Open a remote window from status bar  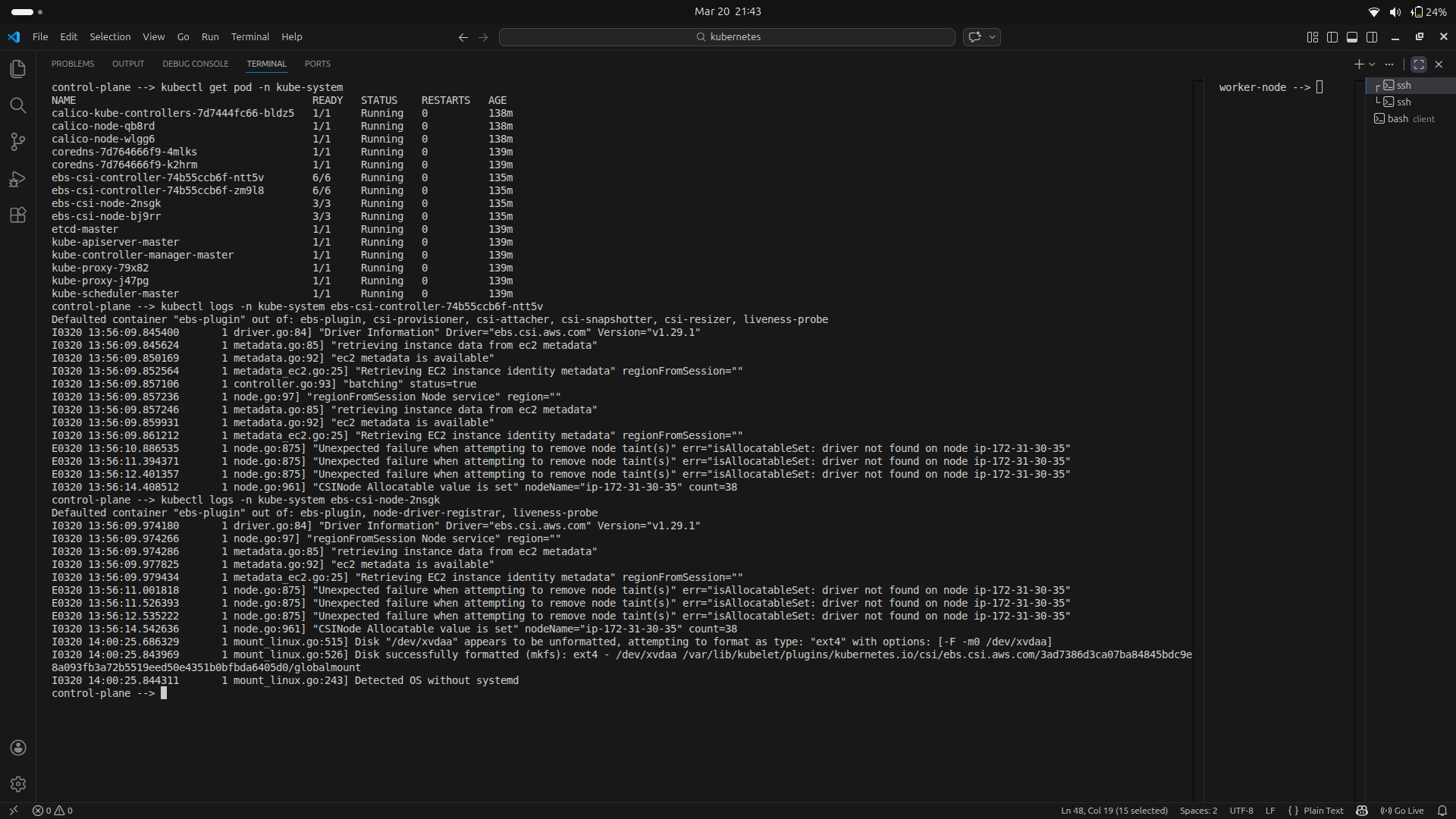coord(13,811)
